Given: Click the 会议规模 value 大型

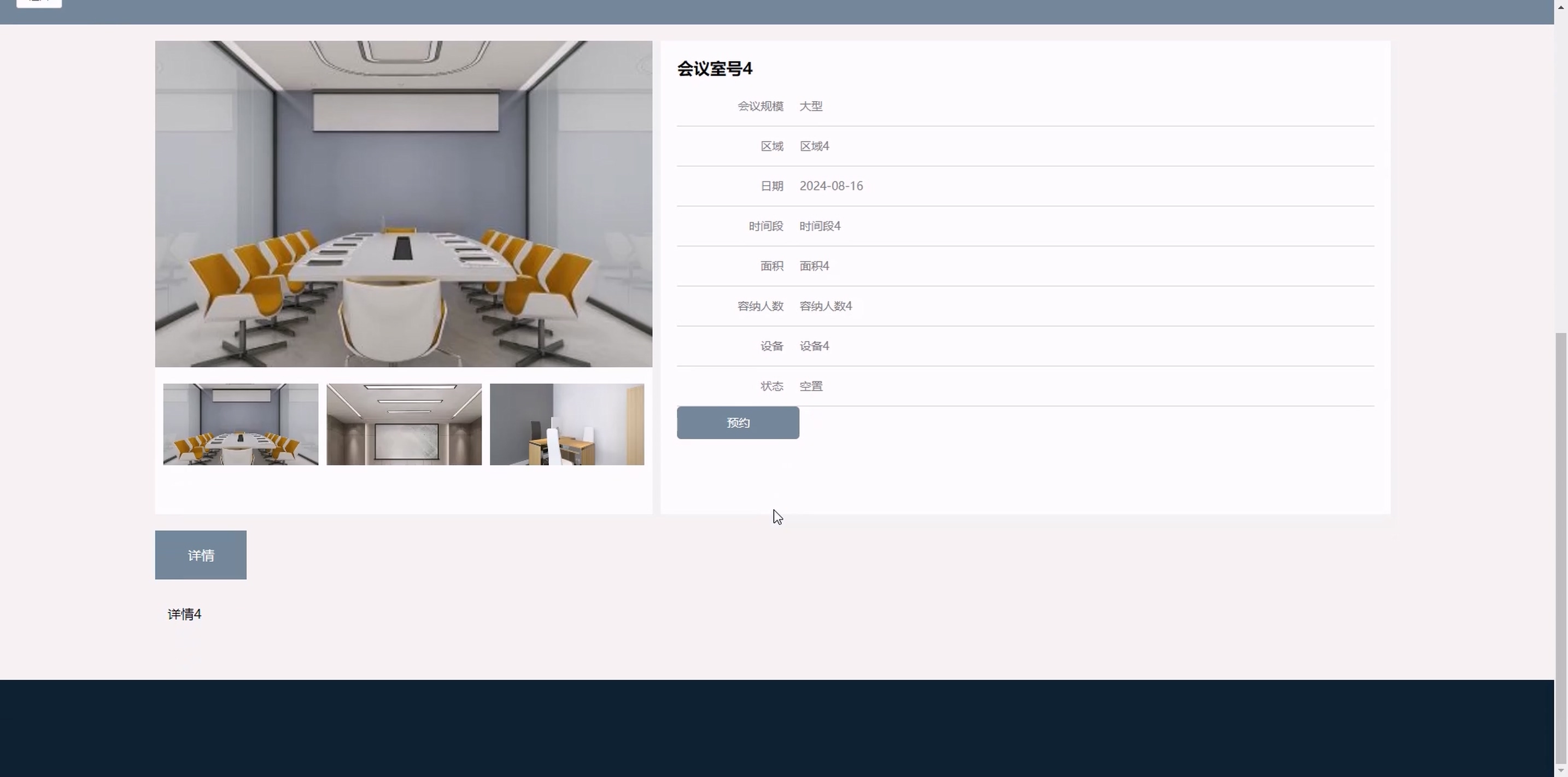Looking at the screenshot, I should (811, 107).
